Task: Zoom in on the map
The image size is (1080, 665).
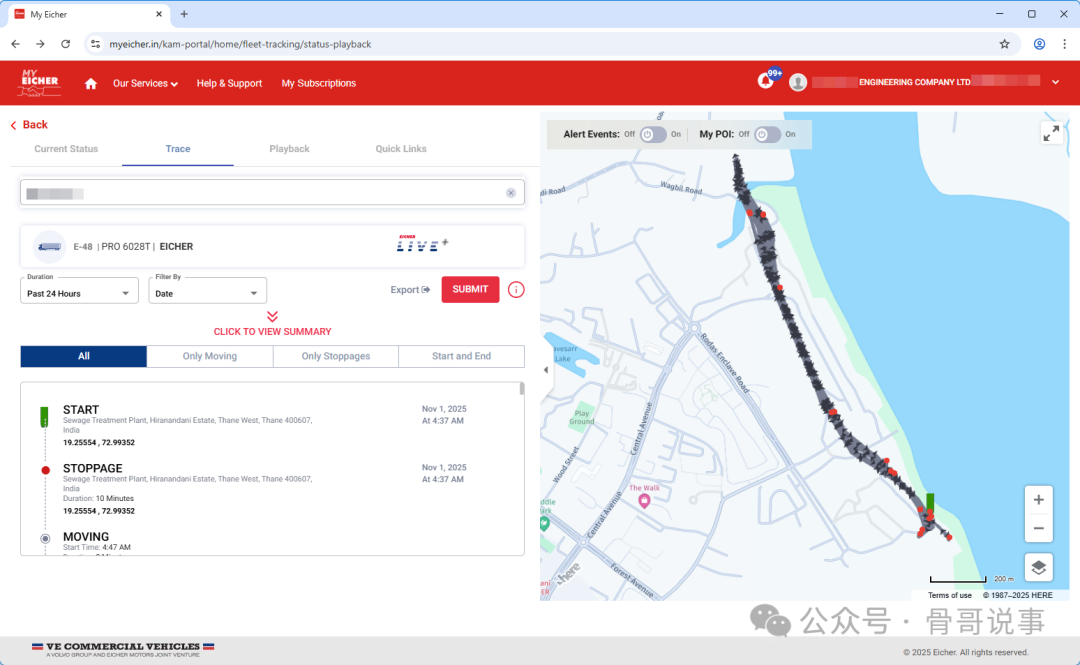Action: tap(1039, 500)
